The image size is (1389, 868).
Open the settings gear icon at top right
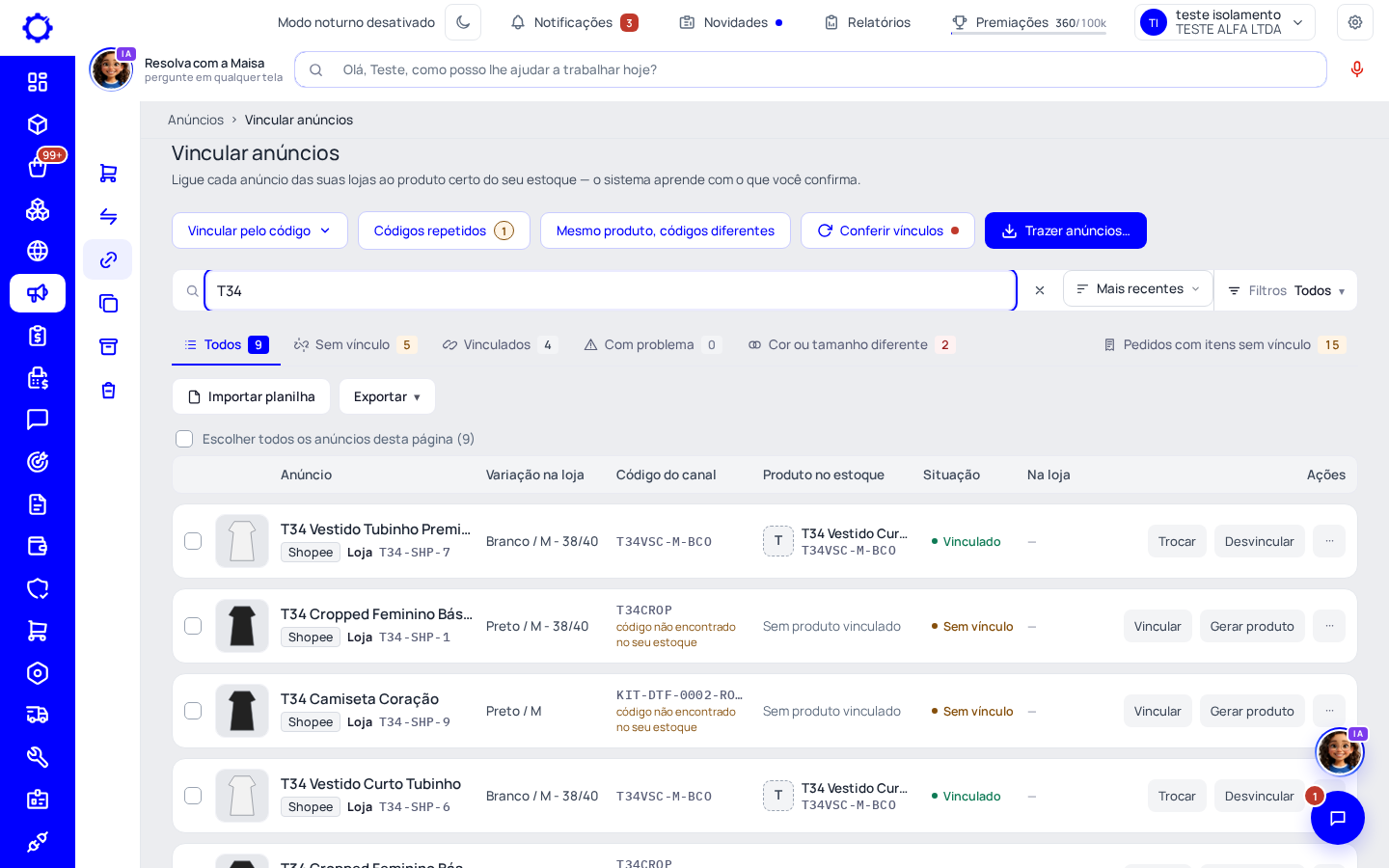pyautogui.click(x=1355, y=22)
